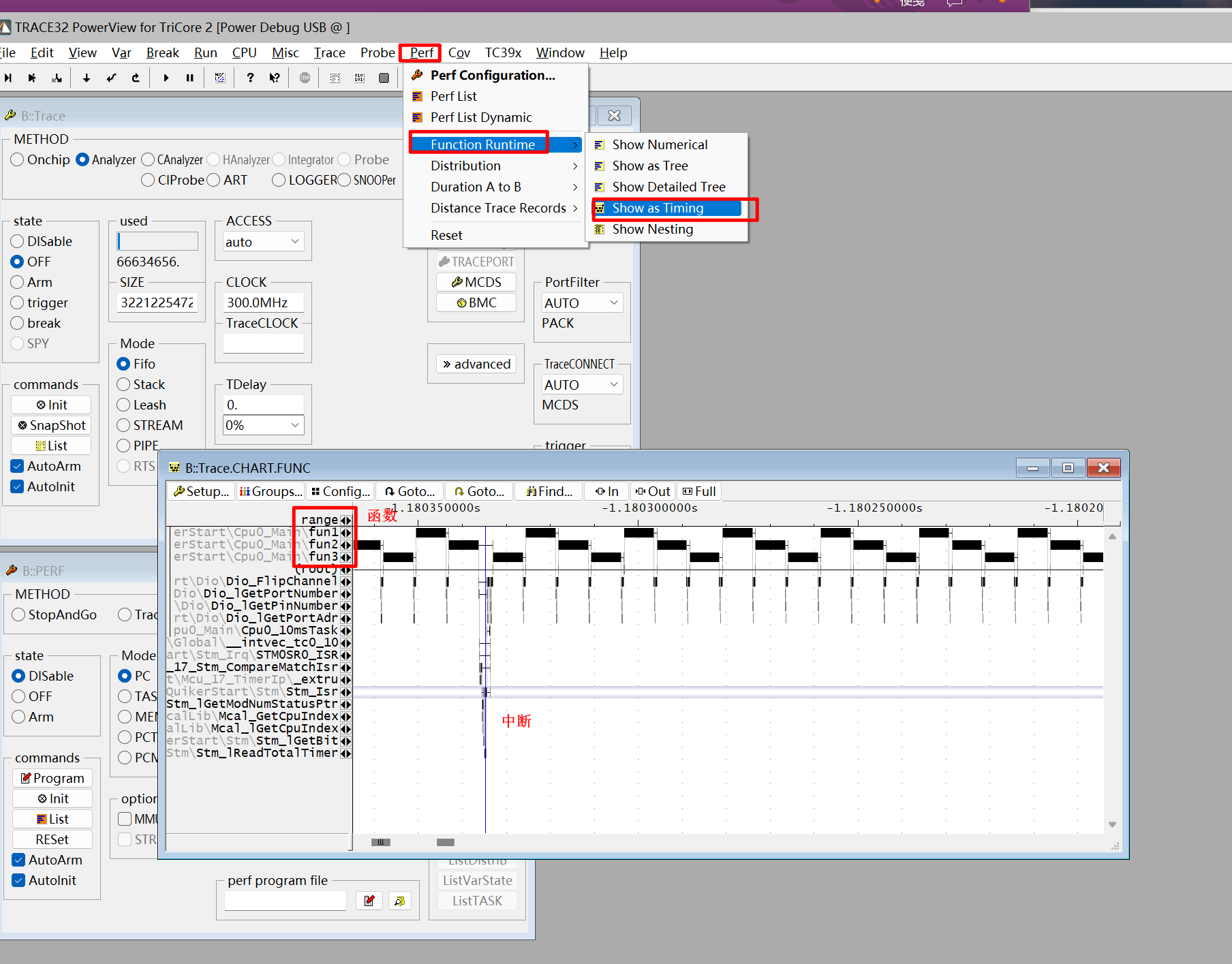The width and height of the screenshot is (1232, 964).
Task: Choose Perf List Dynamic menu entry
Action: point(495,117)
